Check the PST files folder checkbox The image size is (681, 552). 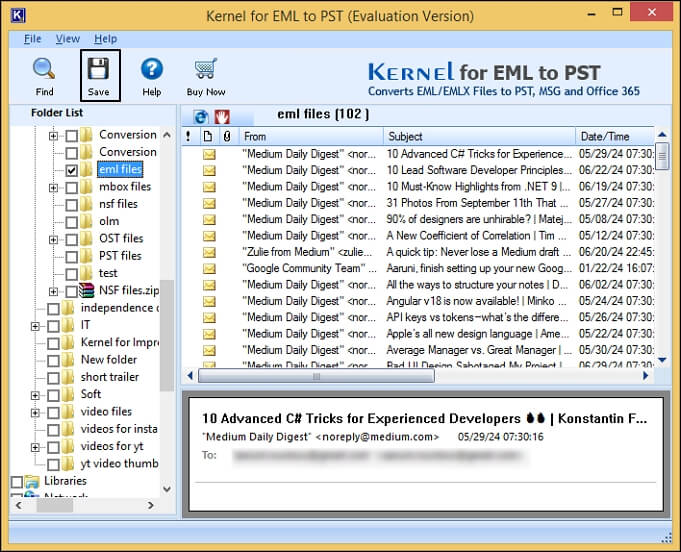[x=71, y=256]
